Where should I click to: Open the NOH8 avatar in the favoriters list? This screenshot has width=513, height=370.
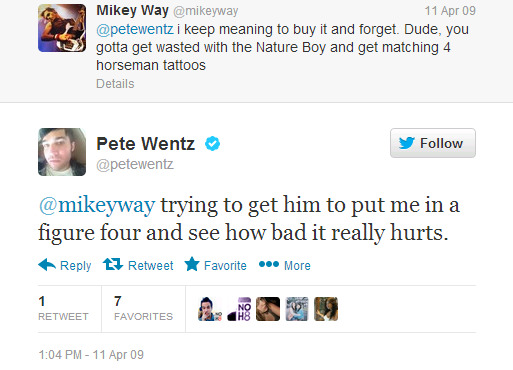[x=239, y=309]
